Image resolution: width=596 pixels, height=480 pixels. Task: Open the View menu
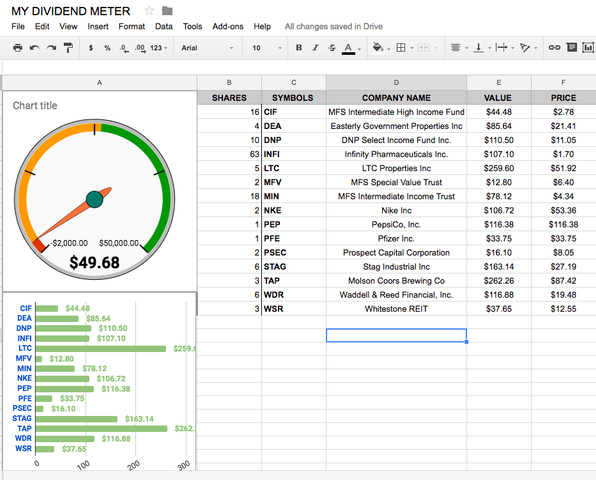(x=68, y=27)
